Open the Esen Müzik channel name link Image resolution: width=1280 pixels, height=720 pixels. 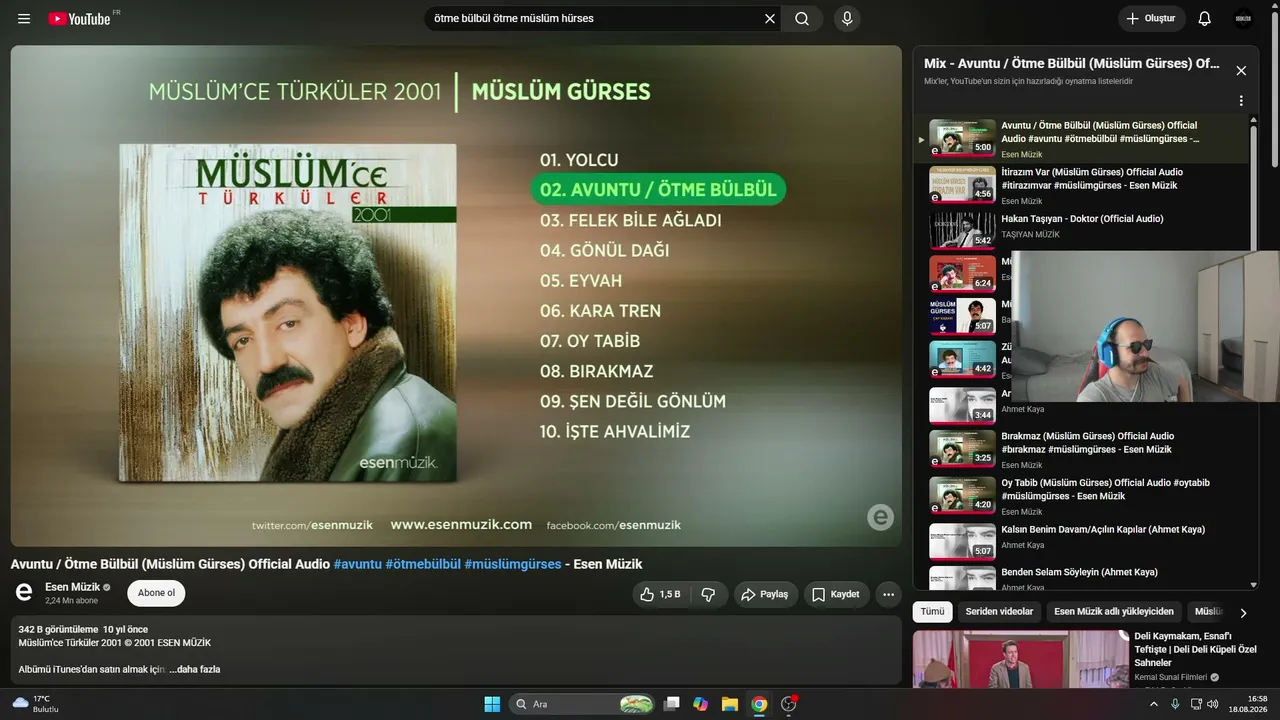click(72, 587)
